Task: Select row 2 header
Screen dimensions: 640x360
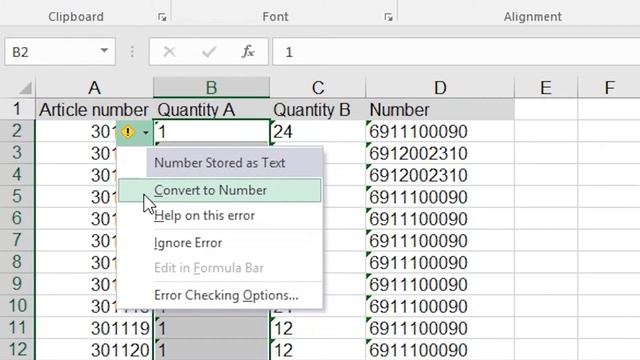Action: pos(17,131)
